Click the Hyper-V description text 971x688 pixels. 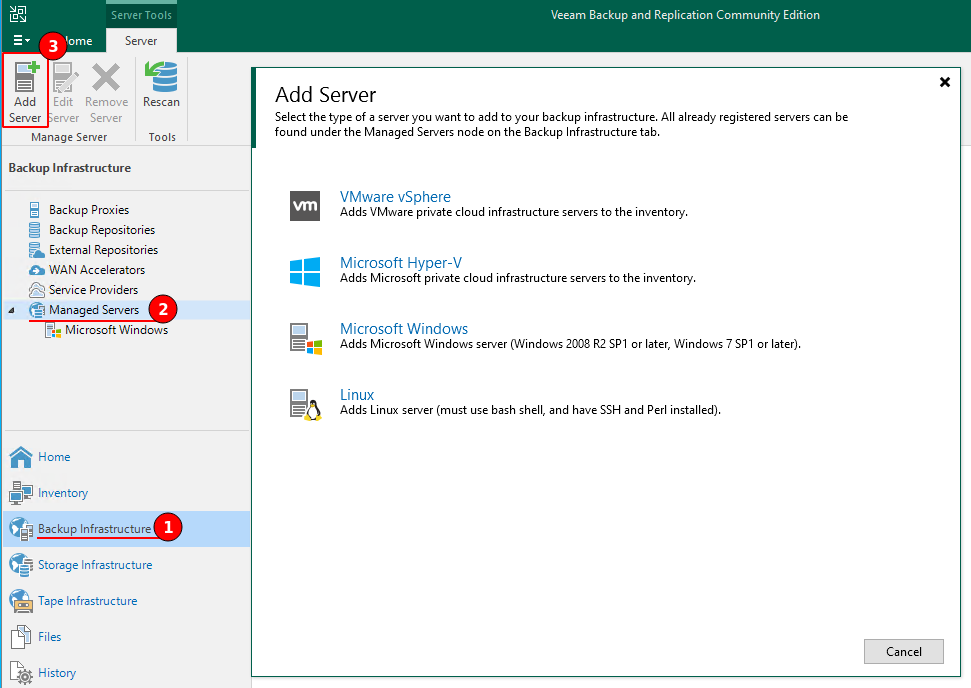518,278
